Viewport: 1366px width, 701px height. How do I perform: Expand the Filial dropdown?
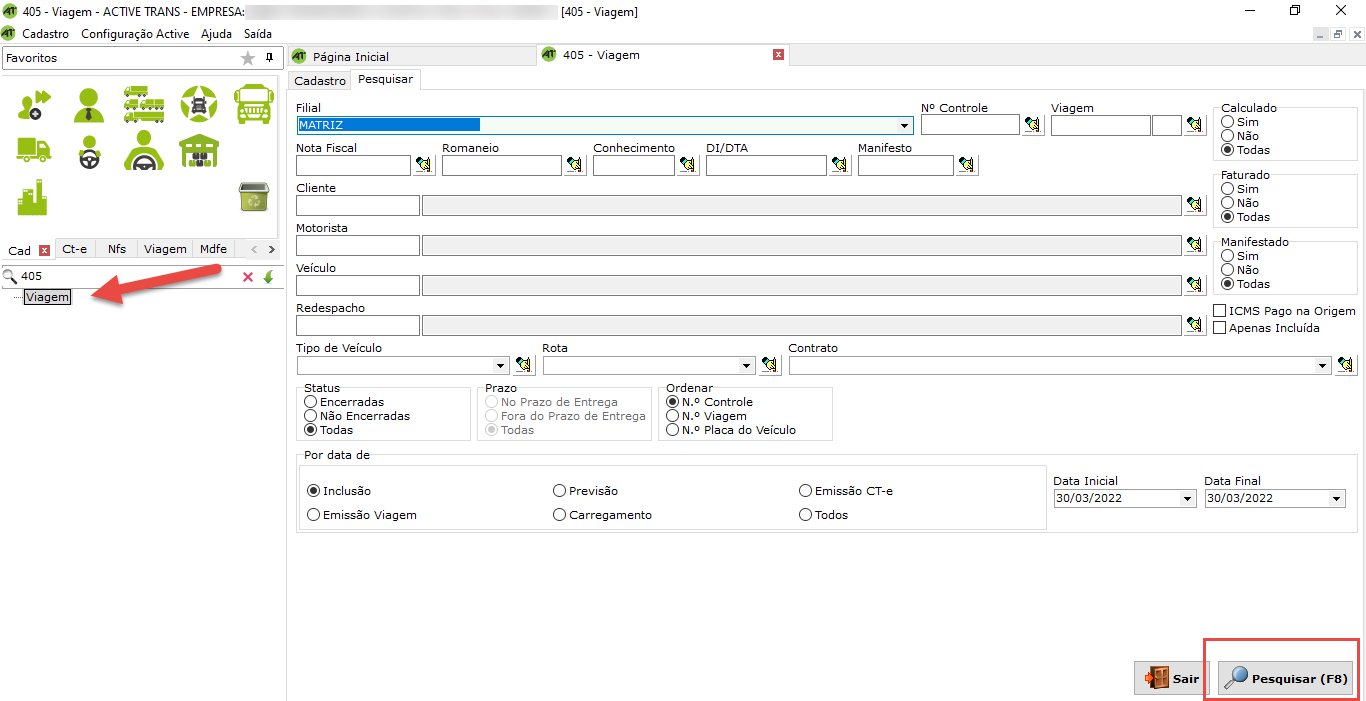[905, 125]
